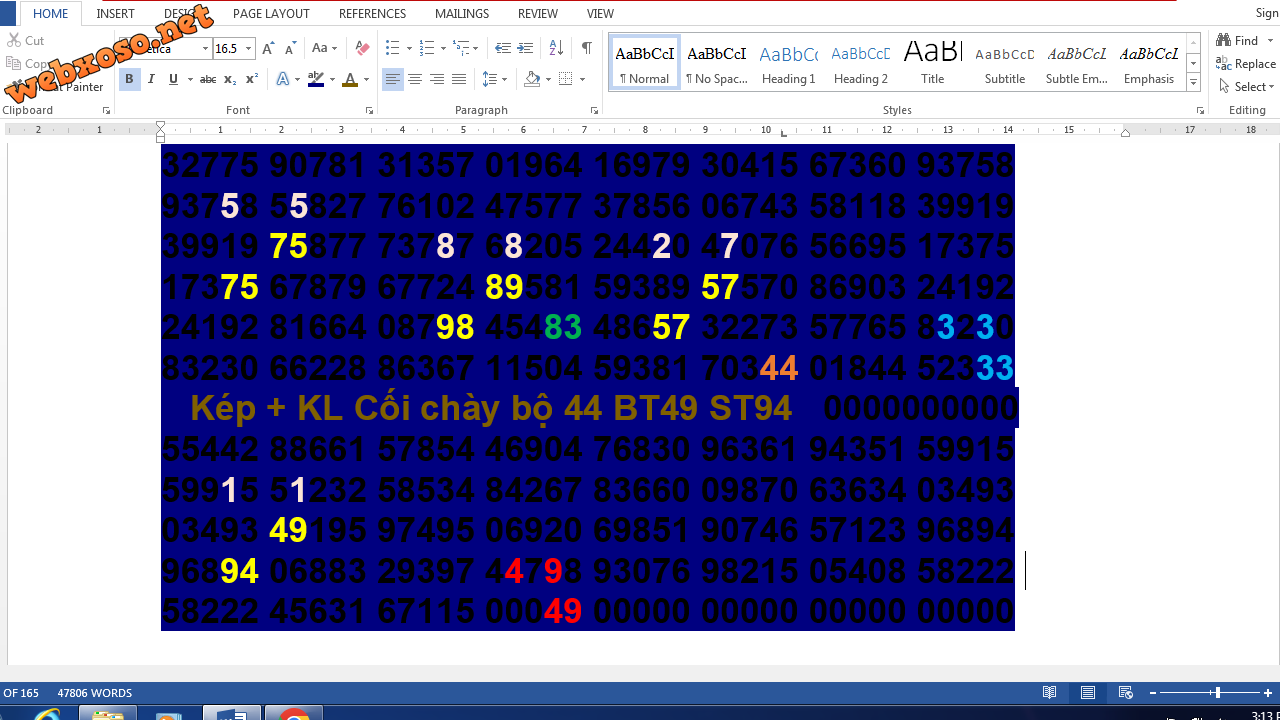1280x720 pixels.
Task: Apply text highlight color
Action: point(316,79)
